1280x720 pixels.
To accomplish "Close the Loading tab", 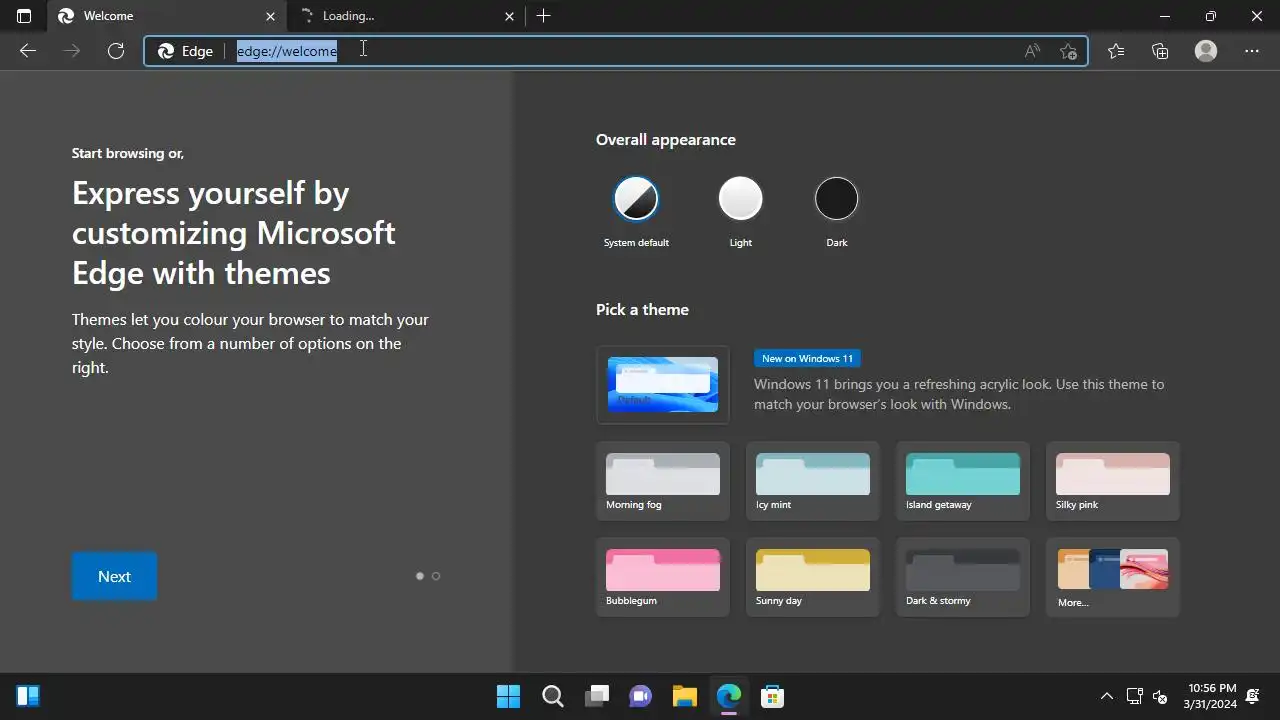I will [x=509, y=16].
